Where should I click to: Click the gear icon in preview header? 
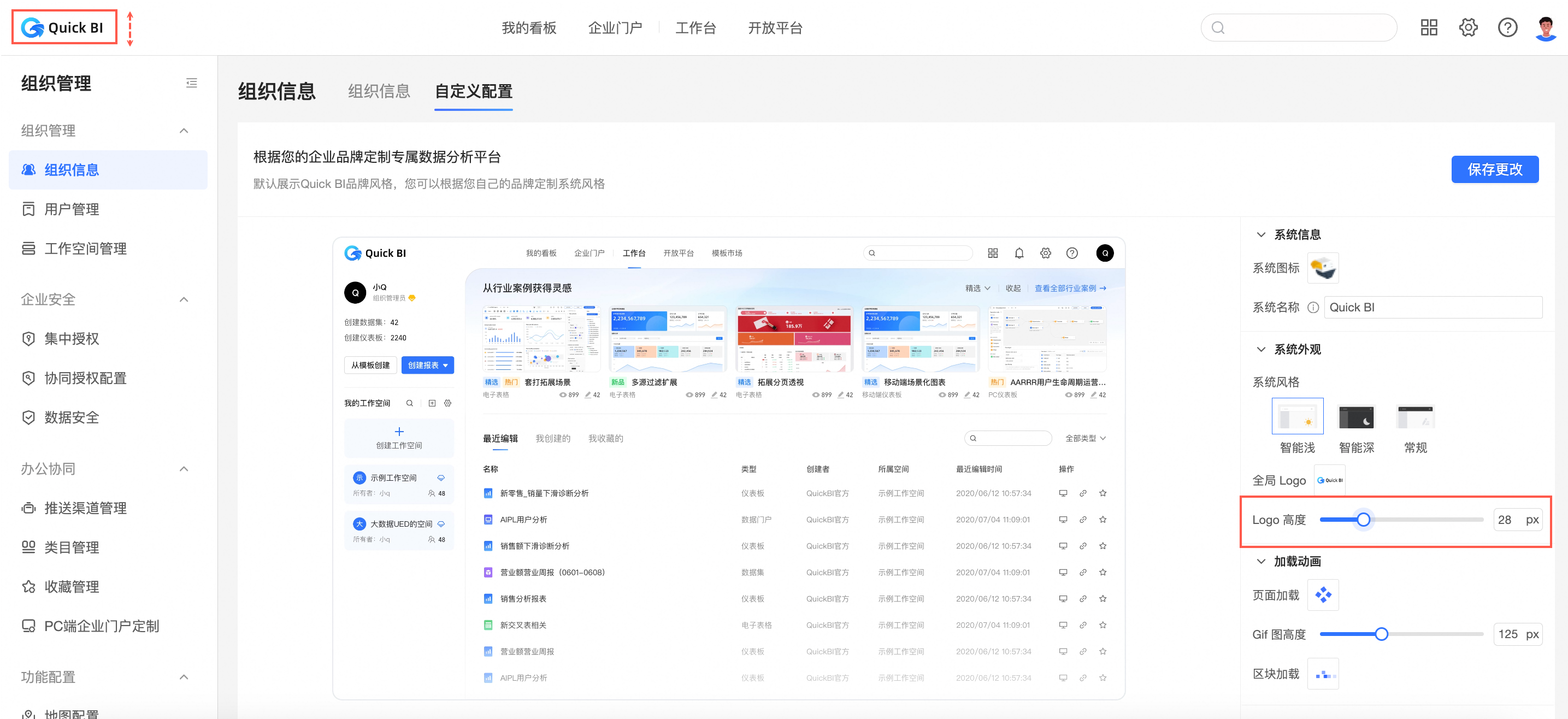coord(1045,254)
